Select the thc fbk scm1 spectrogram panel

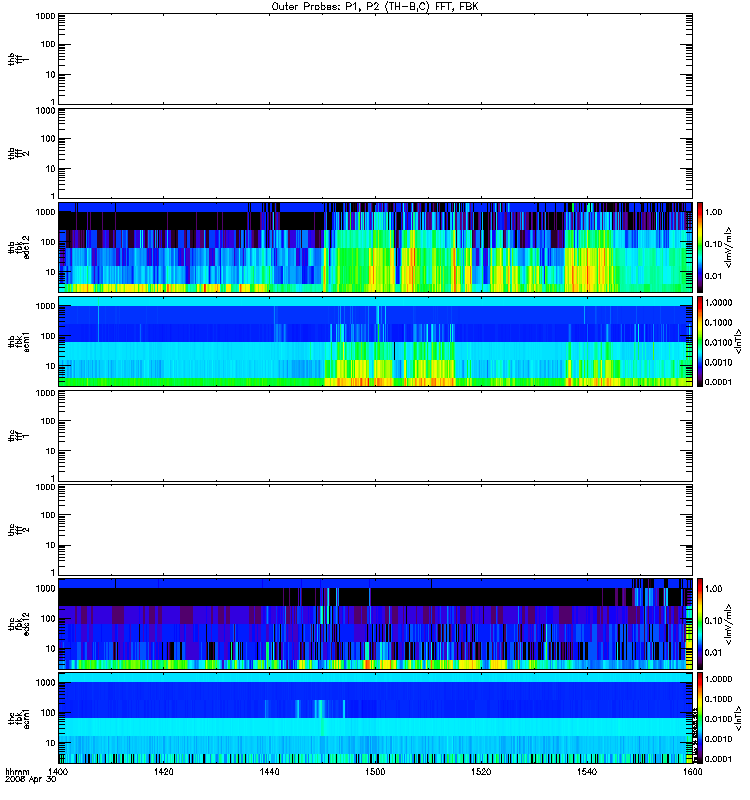[x=375, y=718]
